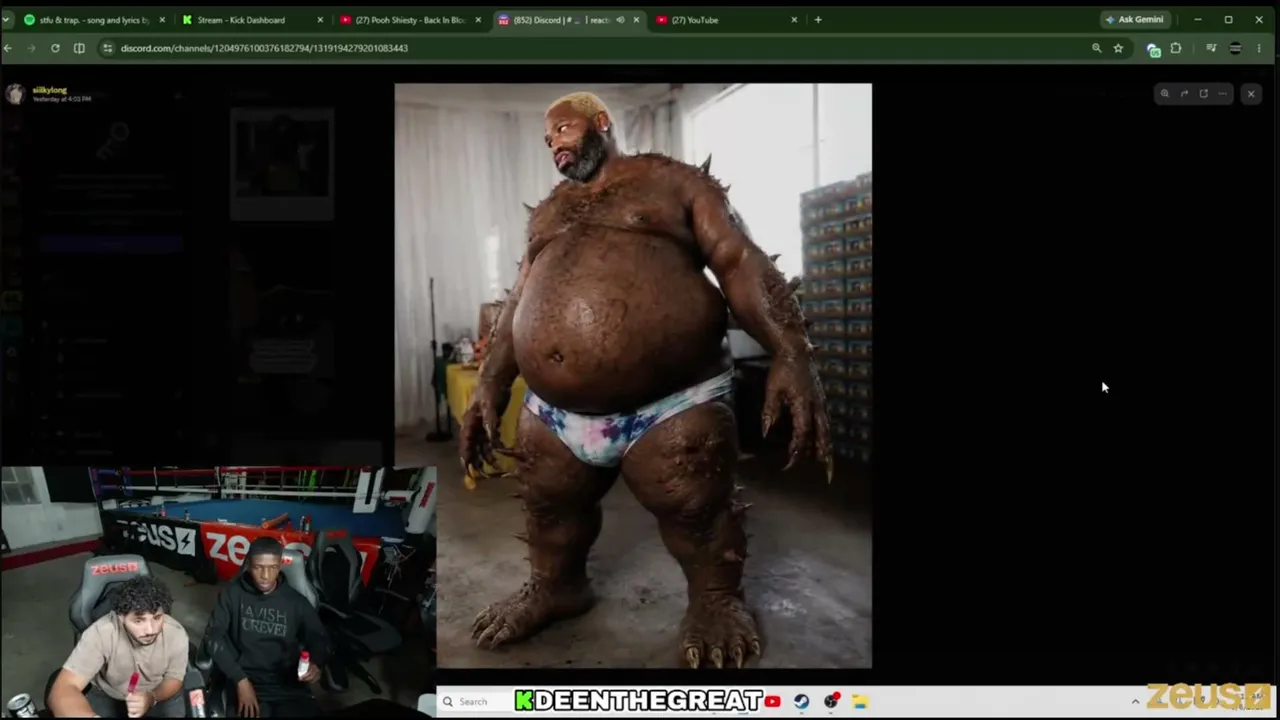Close the (27) YouTube tab
The width and height of the screenshot is (1280, 720).
[795, 20]
